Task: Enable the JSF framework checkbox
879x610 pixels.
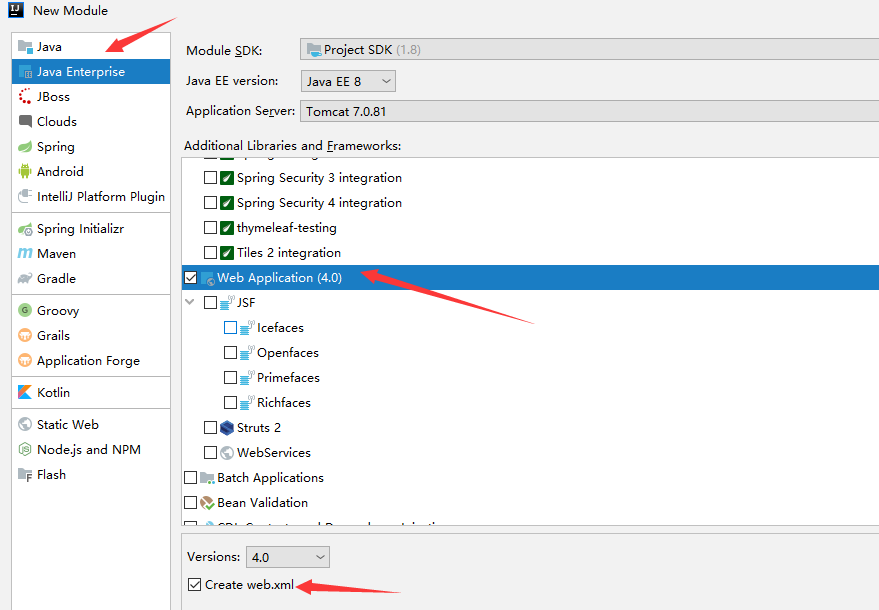Action: click(x=210, y=303)
